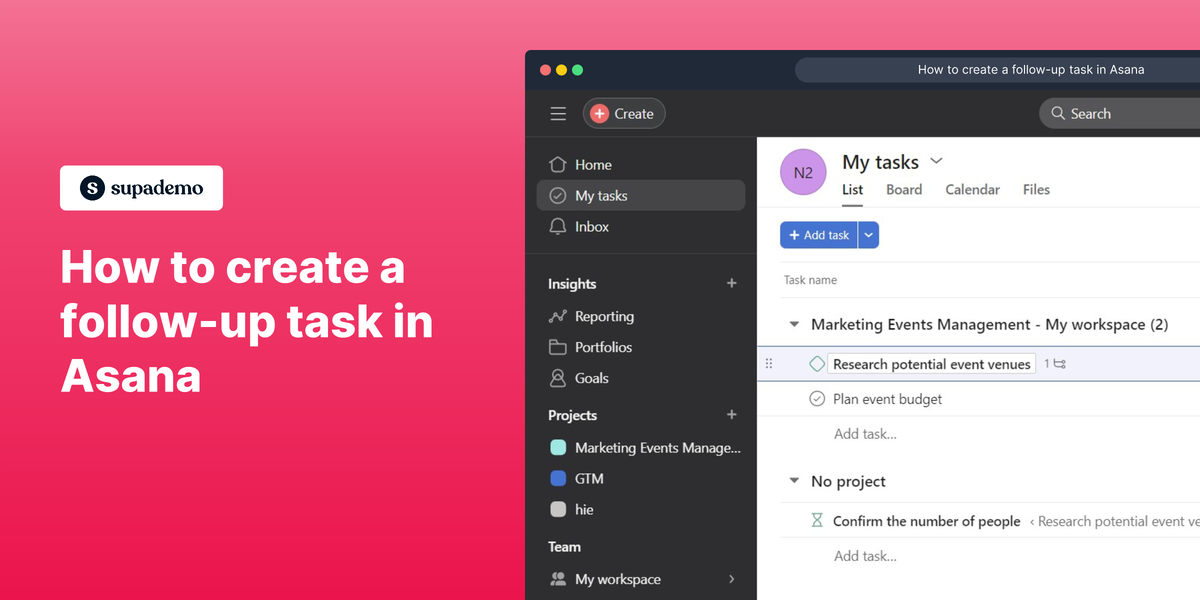This screenshot has width=1200, height=600.
Task: Open the Inbox bell icon
Action: pyautogui.click(x=559, y=227)
